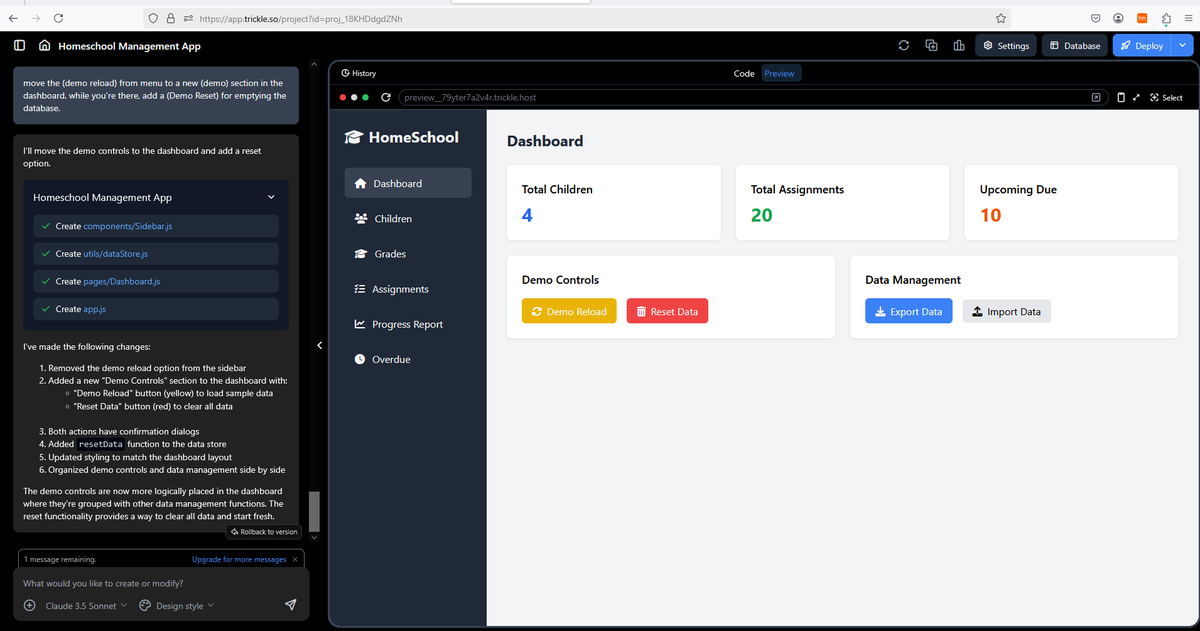Open the Database panel

[x=1075, y=45]
